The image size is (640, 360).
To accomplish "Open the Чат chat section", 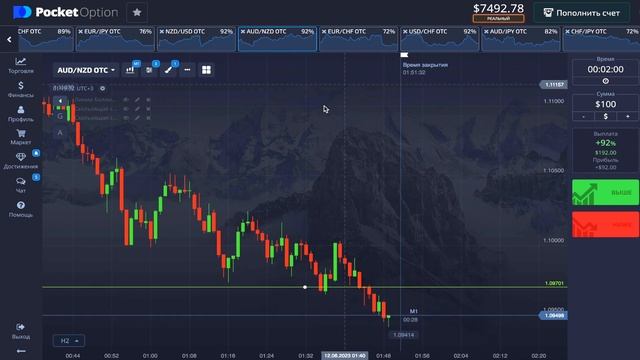I will [20, 185].
